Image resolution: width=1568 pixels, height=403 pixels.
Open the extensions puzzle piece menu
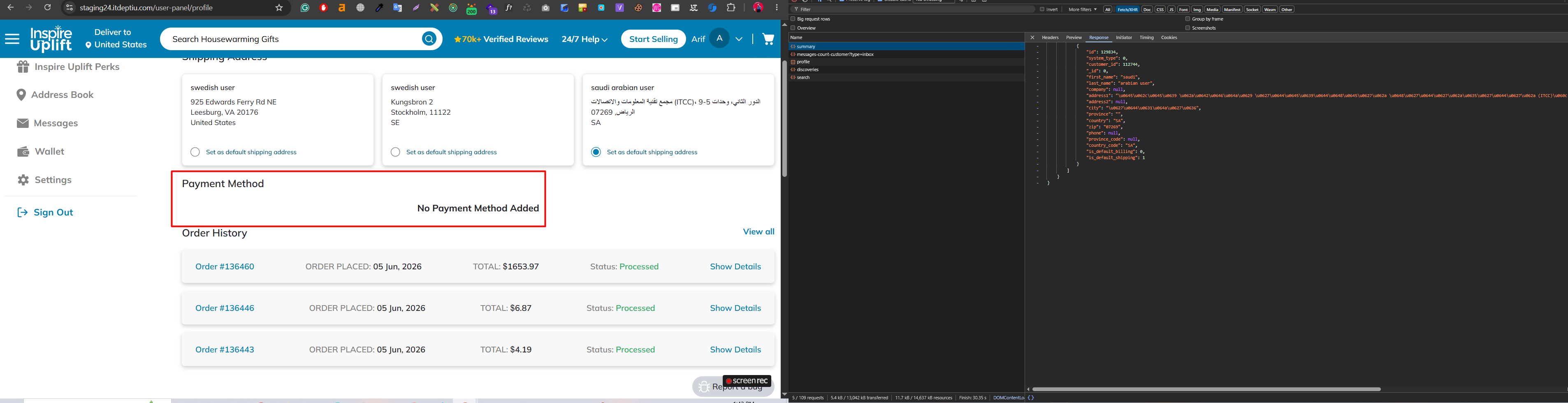click(732, 8)
